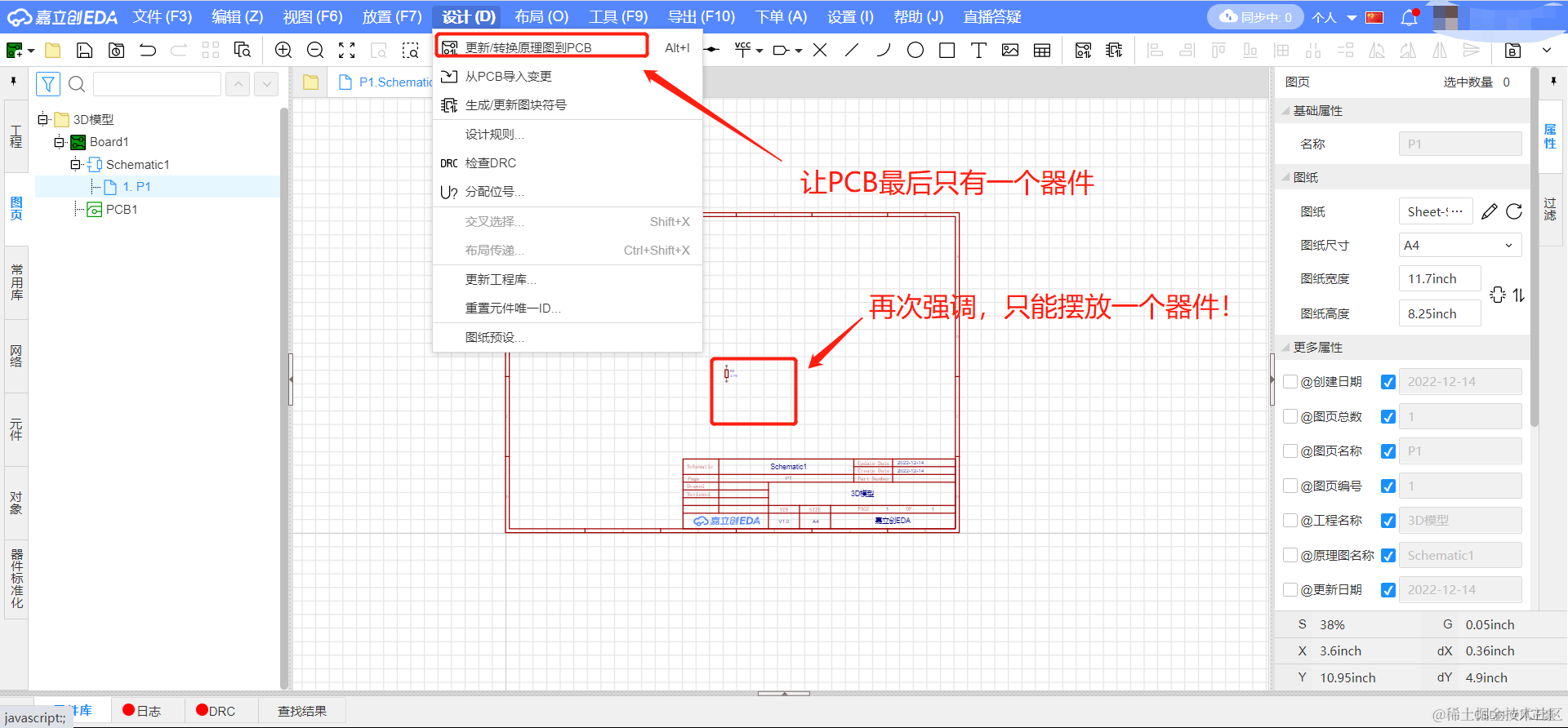1568x728 pixels.
Task: Click the undo arrow icon
Action: (148, 51)
